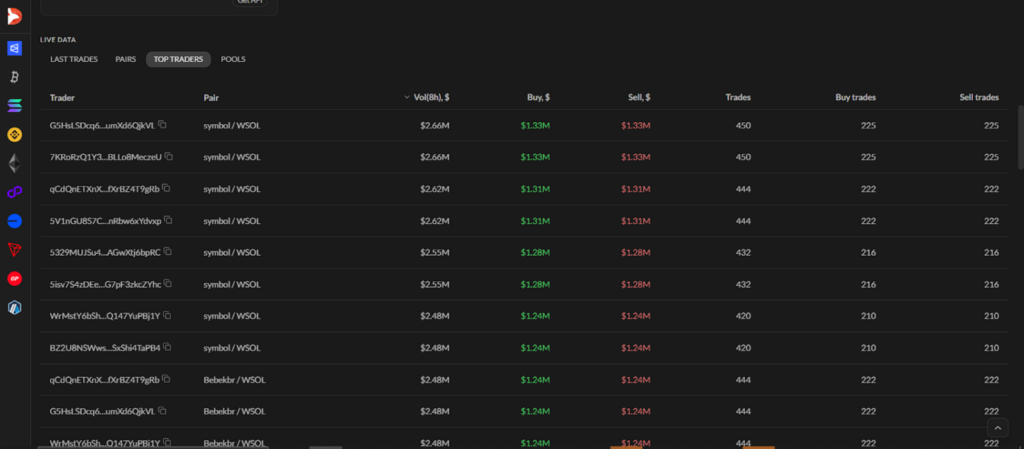The image size is (1024, 449).
Task: Click 450 trades in 7KRoRzQ1Y3 row
Action: 743,157
